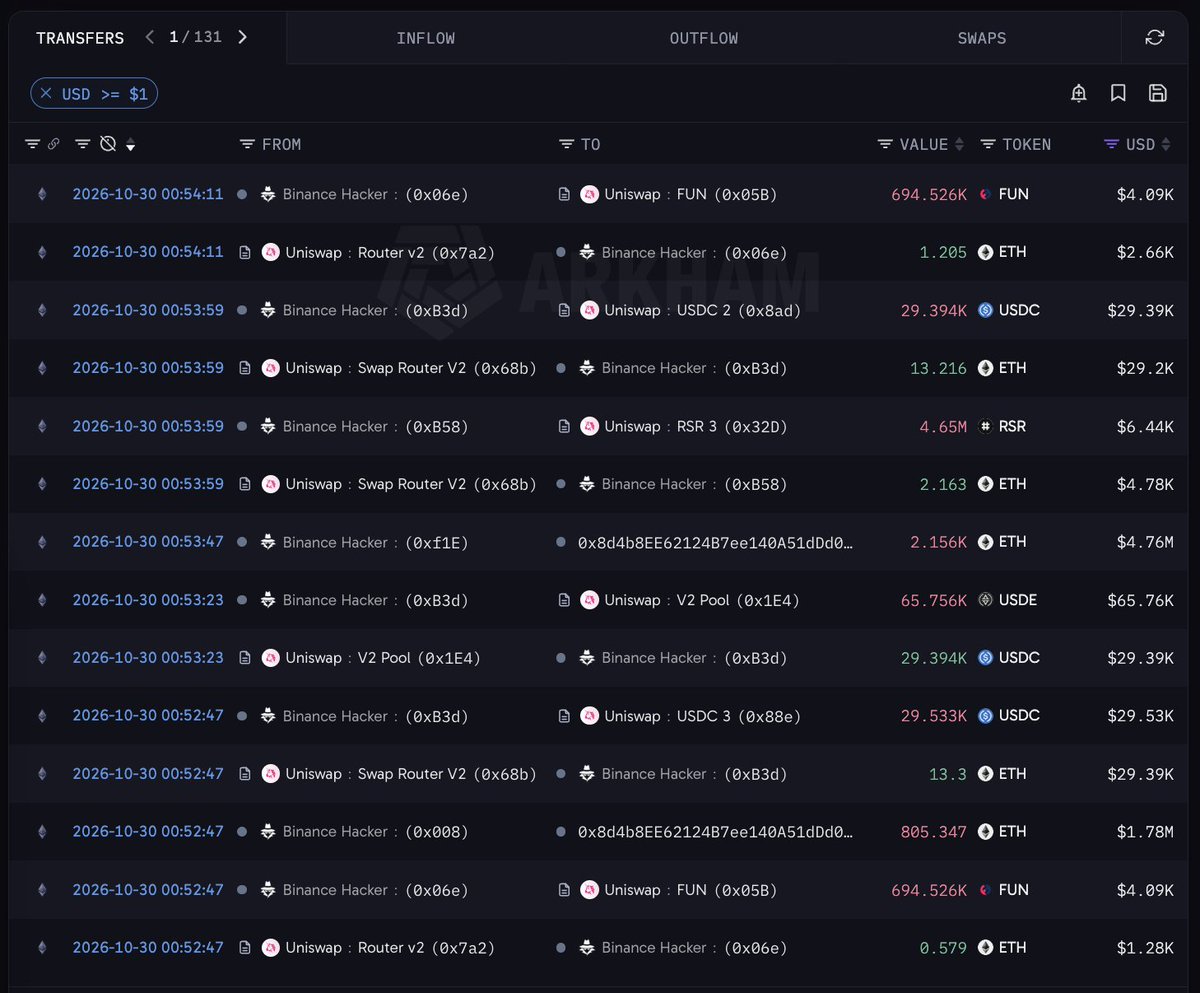
Task: Click the $4.76M USD amount
Action: [x=1145, y=542]
